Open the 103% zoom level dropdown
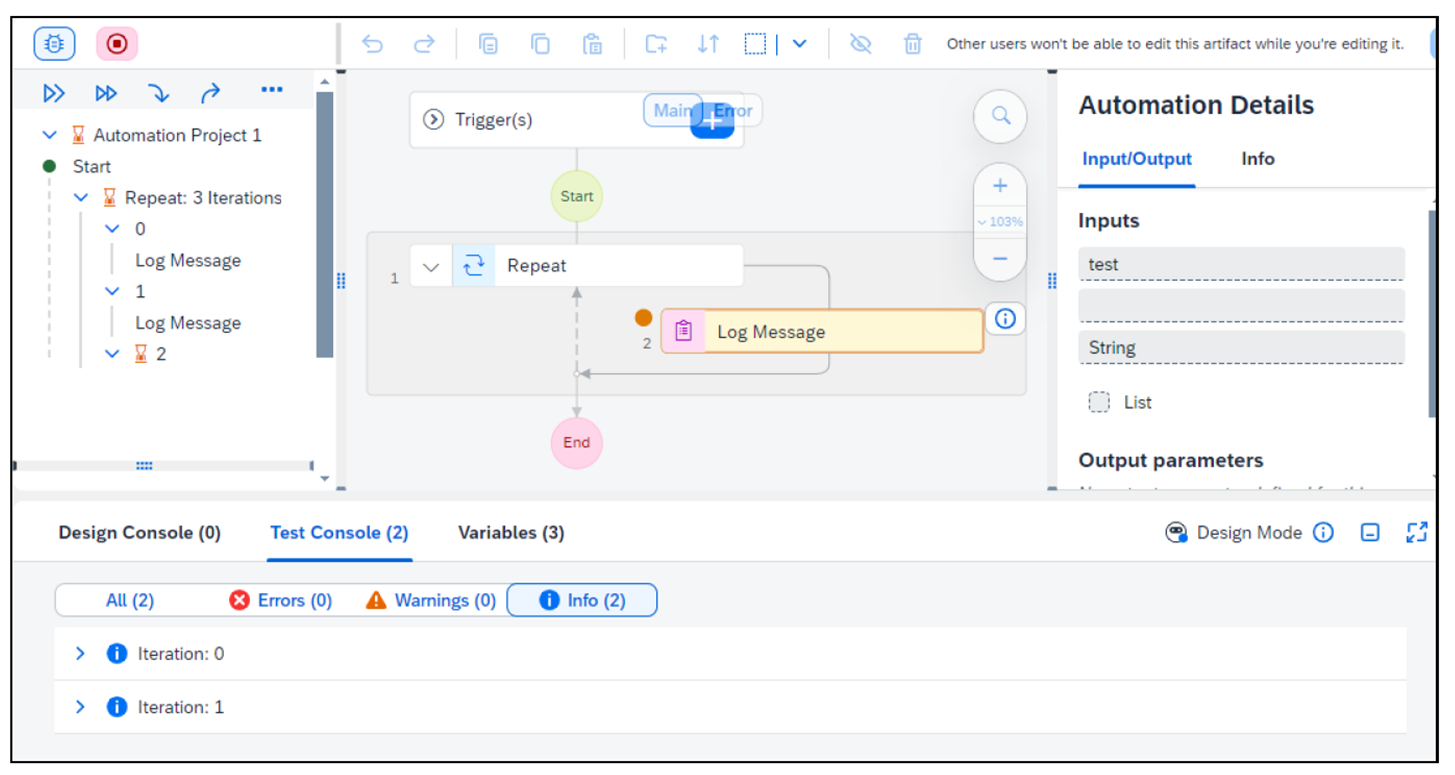Screen dimensions: 1455x775 pyautogui.click(x=1000, y=222)
